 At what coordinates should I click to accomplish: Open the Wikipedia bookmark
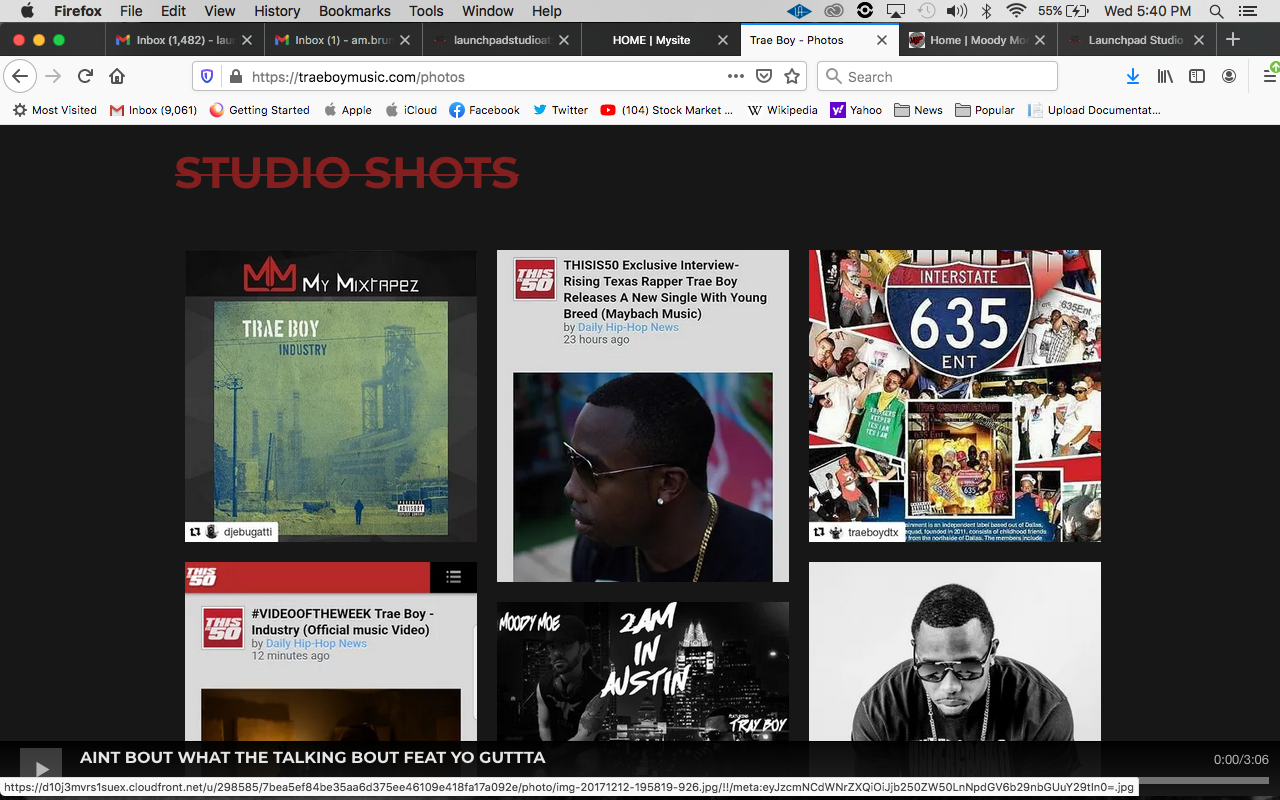(782, 110)
